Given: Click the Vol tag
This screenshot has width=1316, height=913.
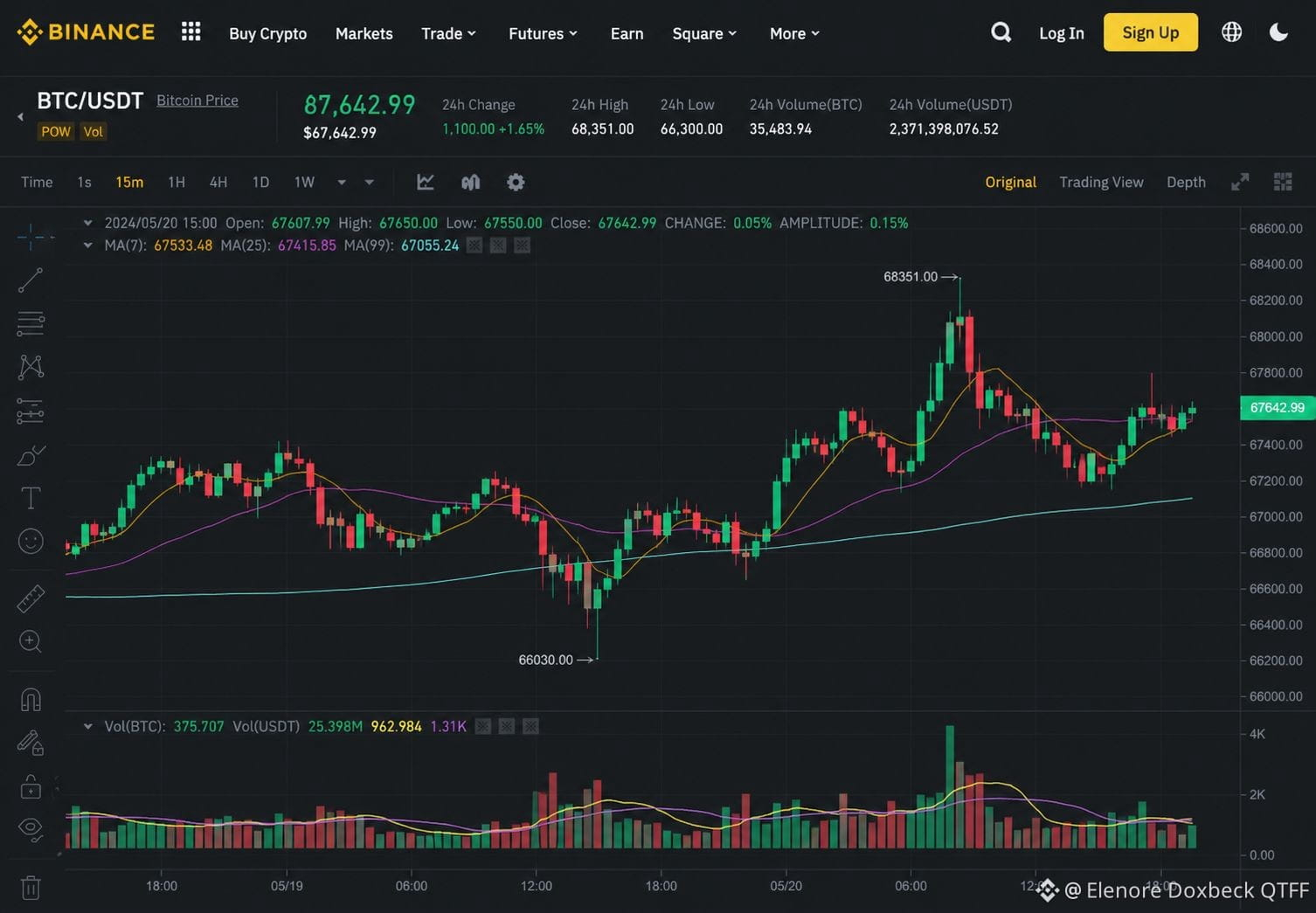Looking at the screenshot, I should (94, 131).
